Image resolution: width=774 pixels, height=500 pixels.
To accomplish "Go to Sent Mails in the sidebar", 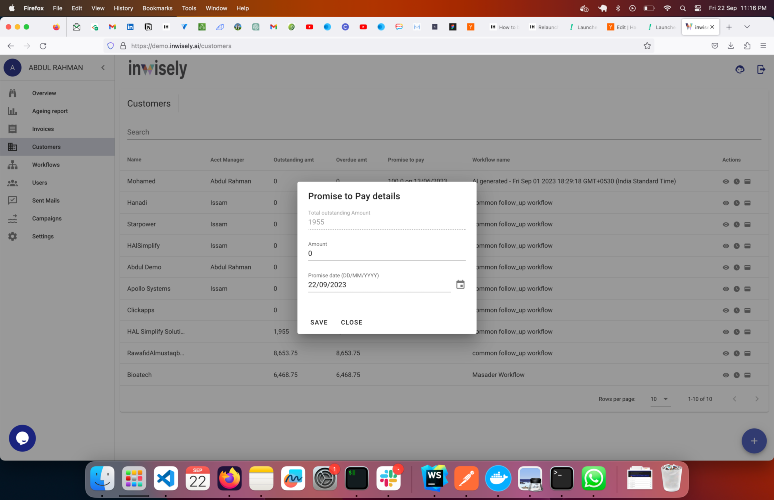I will 57,200.
